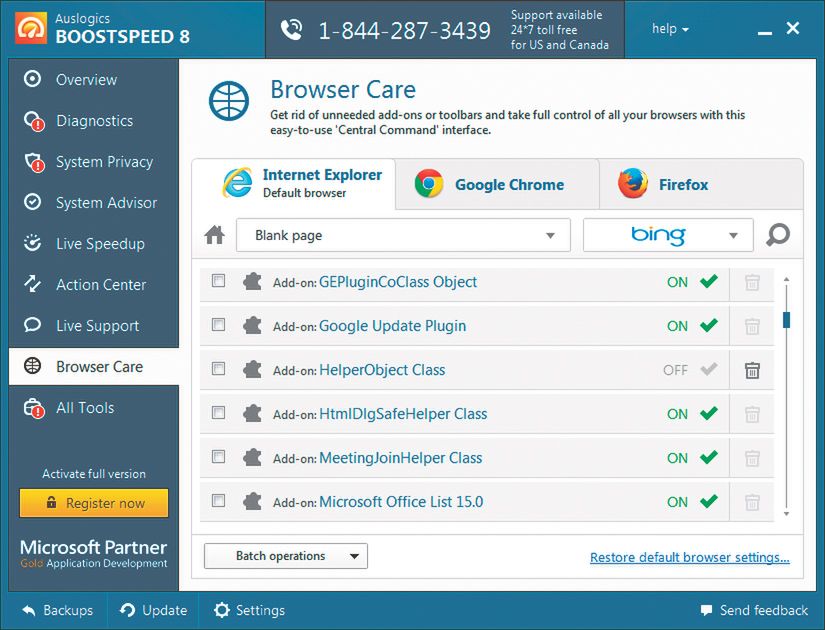Screen dimensions: 825x630
Task: Tick the HelperObject Class checkbox
Action: coord(218,368)
